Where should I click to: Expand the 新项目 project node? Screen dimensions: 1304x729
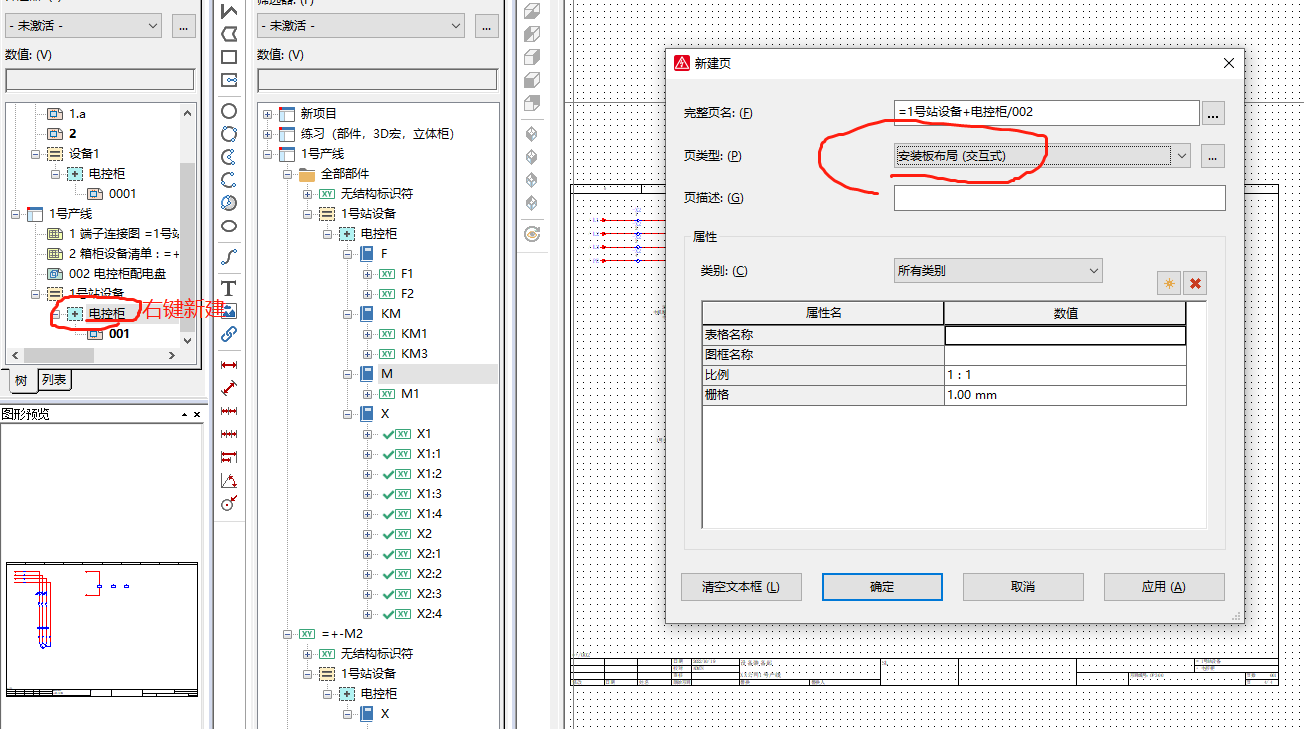pos(268,114)
